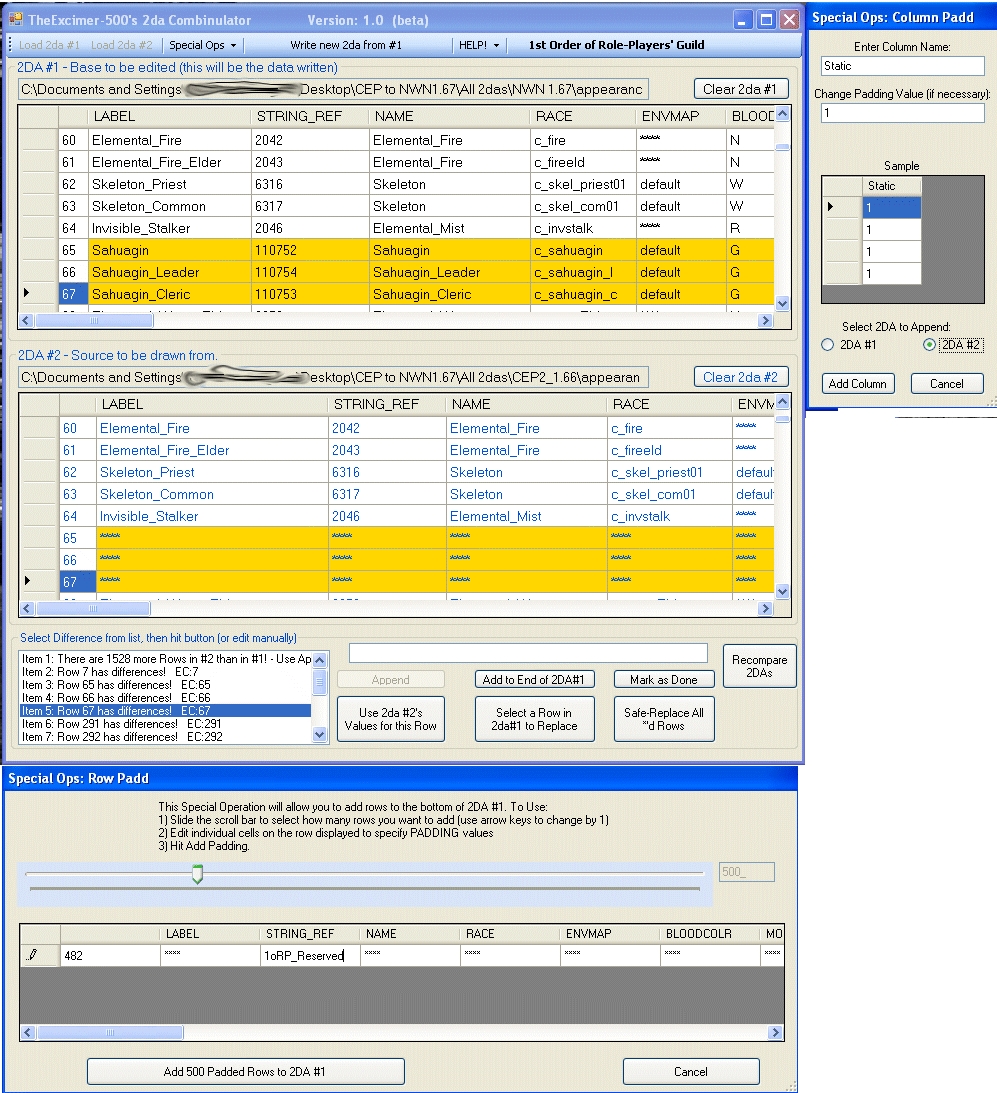This screenshot has width=997, height=1093.
Task: Click Write new 2da from #1
Action: click(346, 45)
